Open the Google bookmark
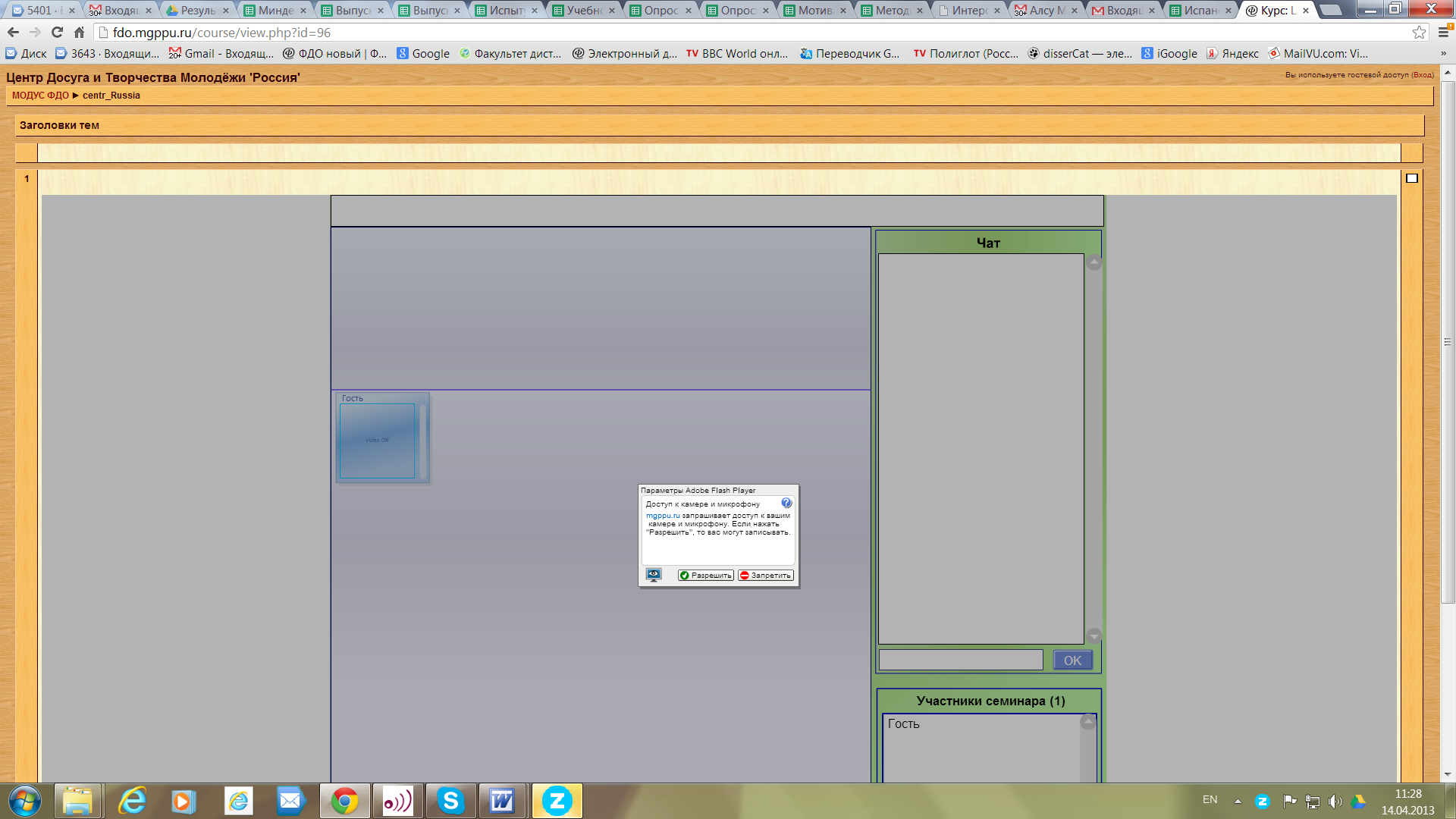 pos(423,54)
